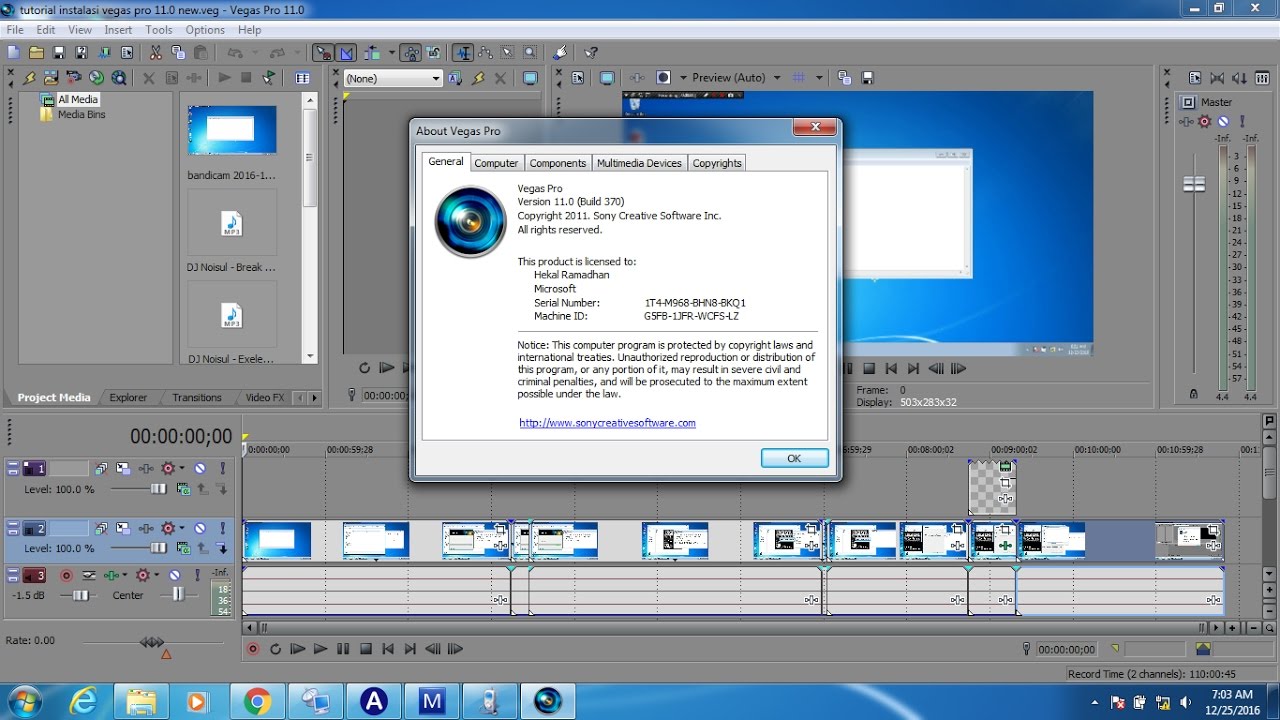This screenshot has height=720, width=1280.
Task: Create a new project with New icon
Action: [13, 52]
